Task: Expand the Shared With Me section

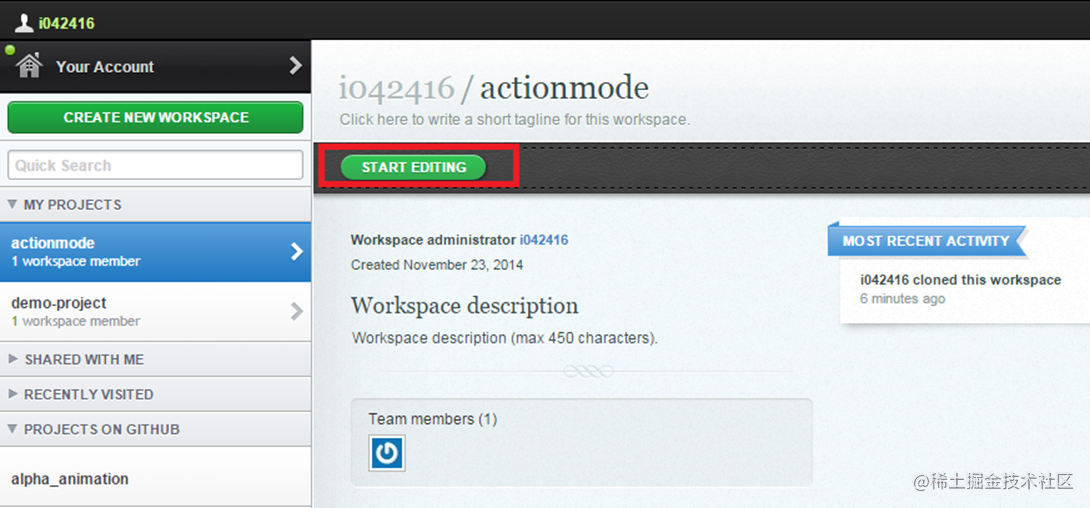Action: (x=156, y=359)
